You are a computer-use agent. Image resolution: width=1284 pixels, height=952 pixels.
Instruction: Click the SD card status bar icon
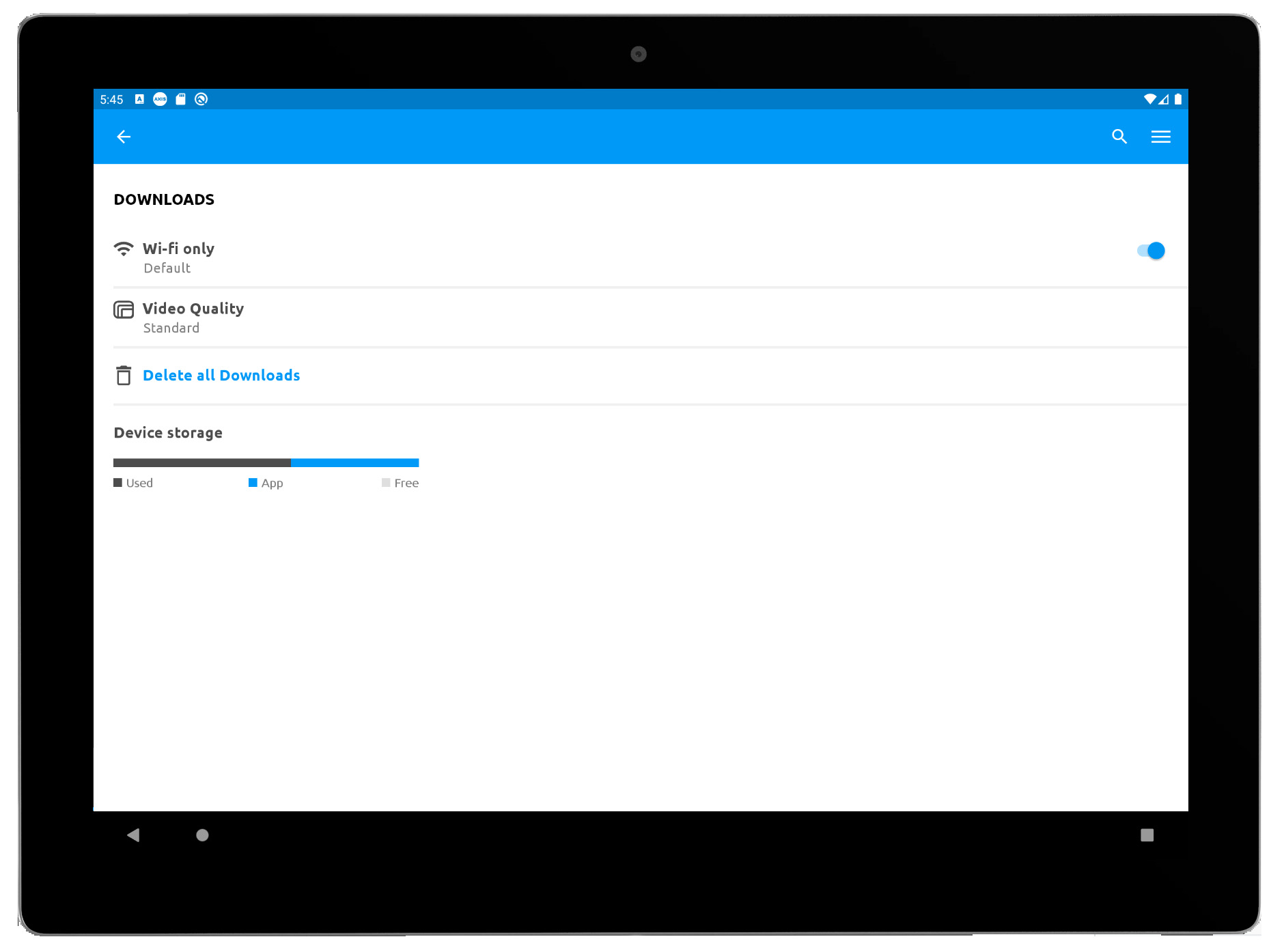[x=180, y=99]
